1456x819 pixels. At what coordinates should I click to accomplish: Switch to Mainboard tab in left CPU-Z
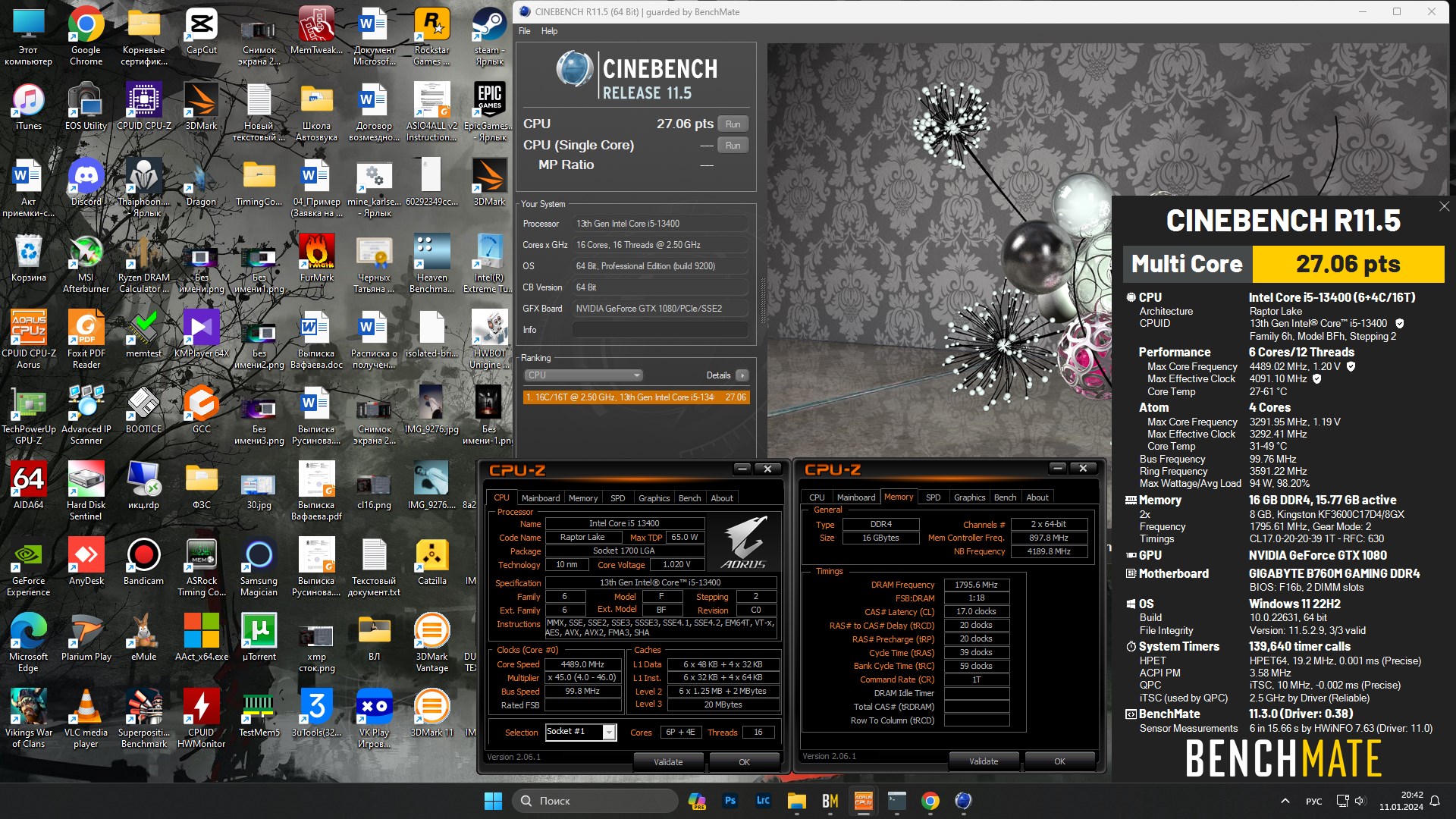click(x=541, y=498)
